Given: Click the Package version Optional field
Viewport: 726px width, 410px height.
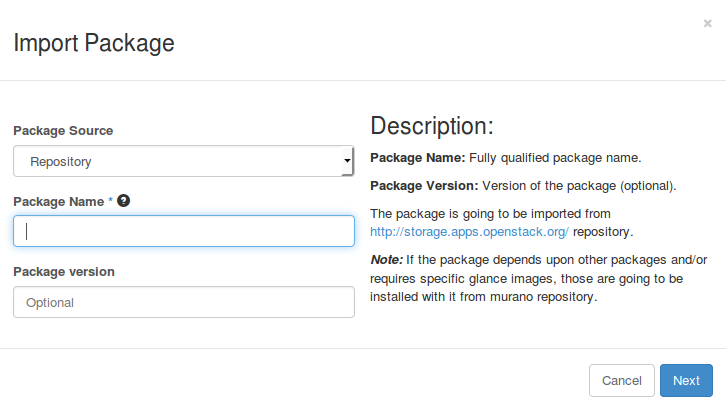Looking at the screenshot, I should tap(183, 302).
